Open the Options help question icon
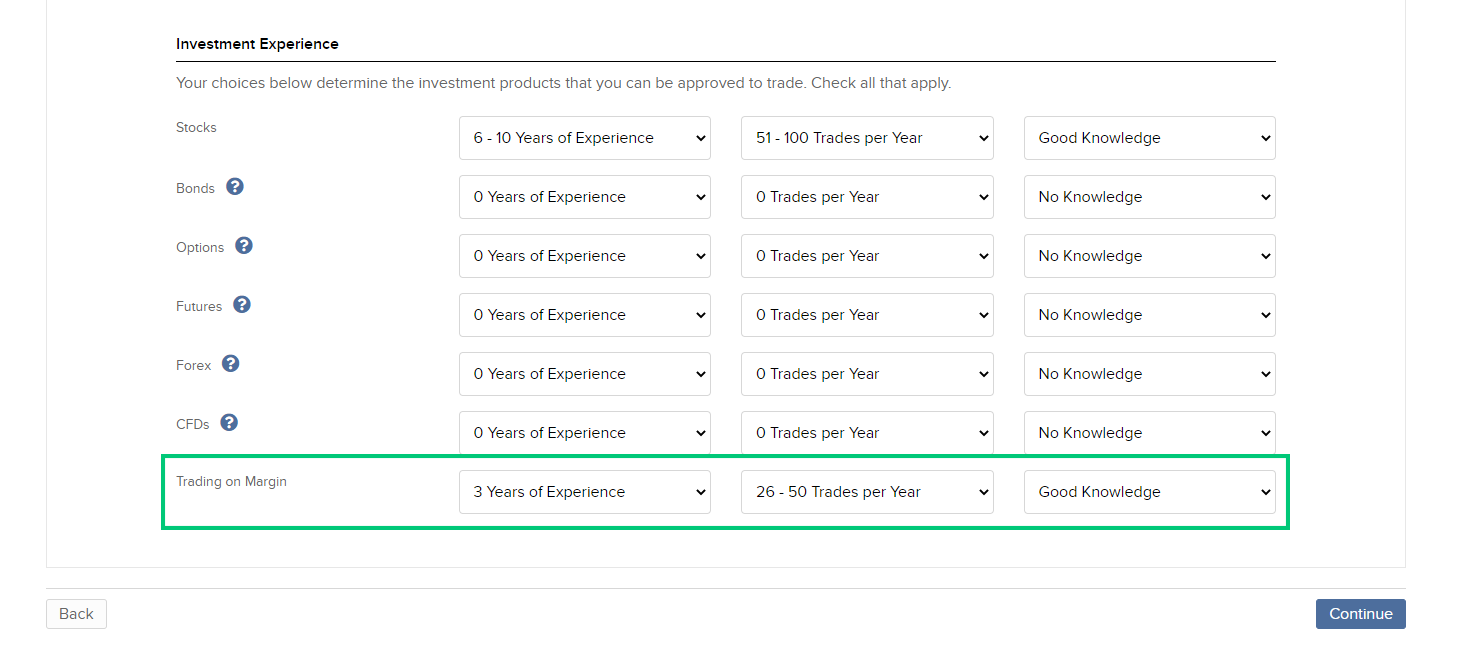Viewport: 1457px width, 671px height. click(244, 246)
